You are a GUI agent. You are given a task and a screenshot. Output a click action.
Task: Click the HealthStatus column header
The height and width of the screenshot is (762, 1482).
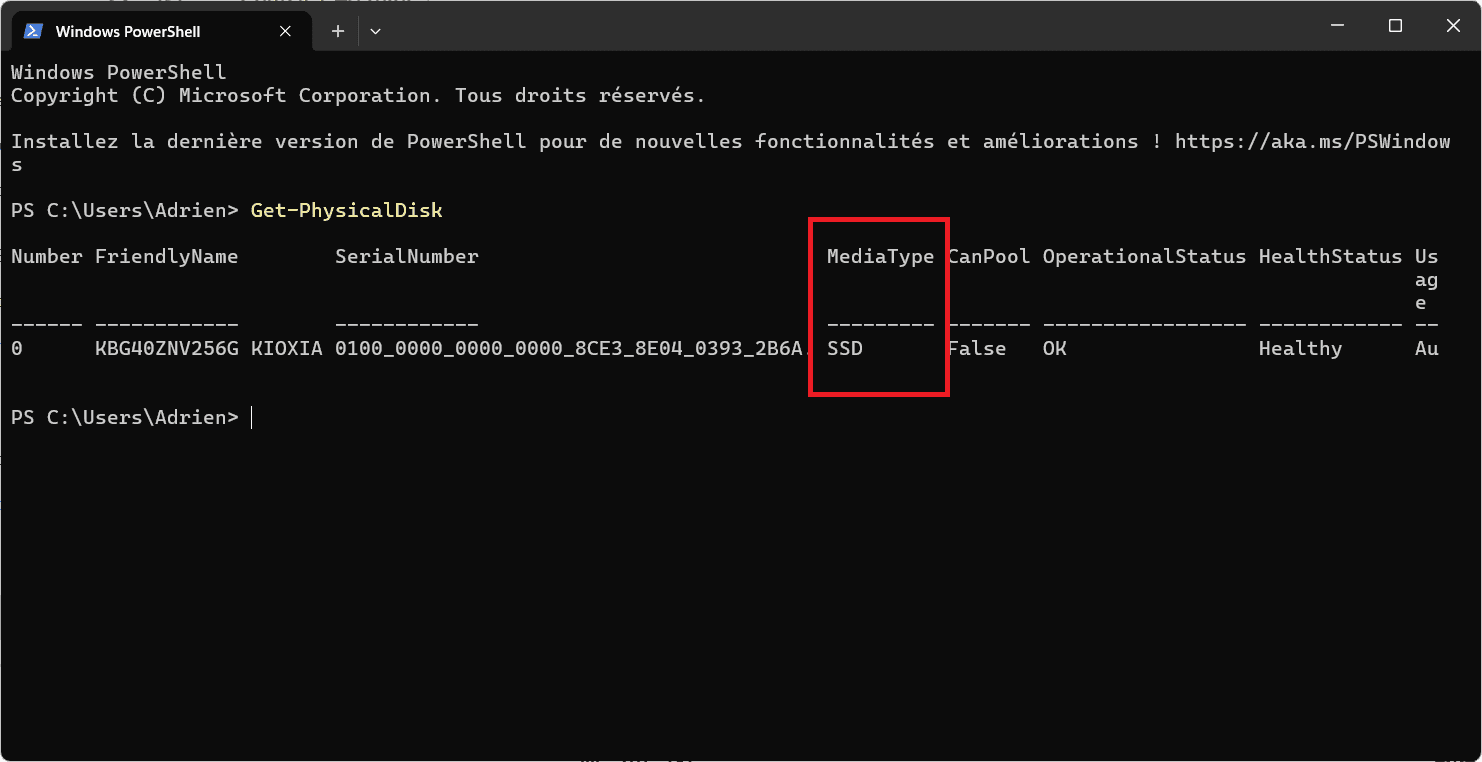click(1330, 257)
